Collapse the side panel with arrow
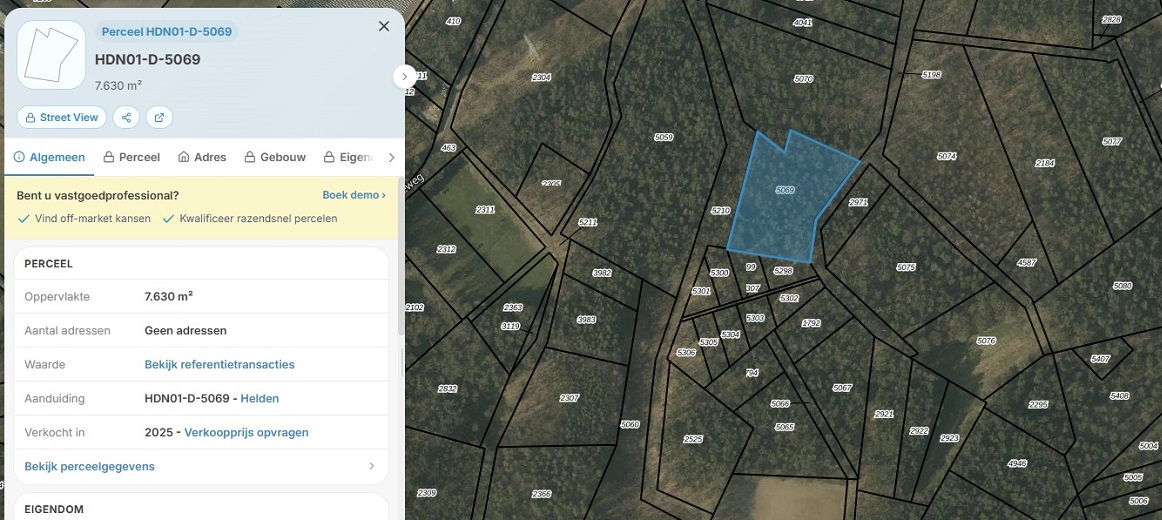This screenshot has height=520, width=1162. tap(405, 76)
